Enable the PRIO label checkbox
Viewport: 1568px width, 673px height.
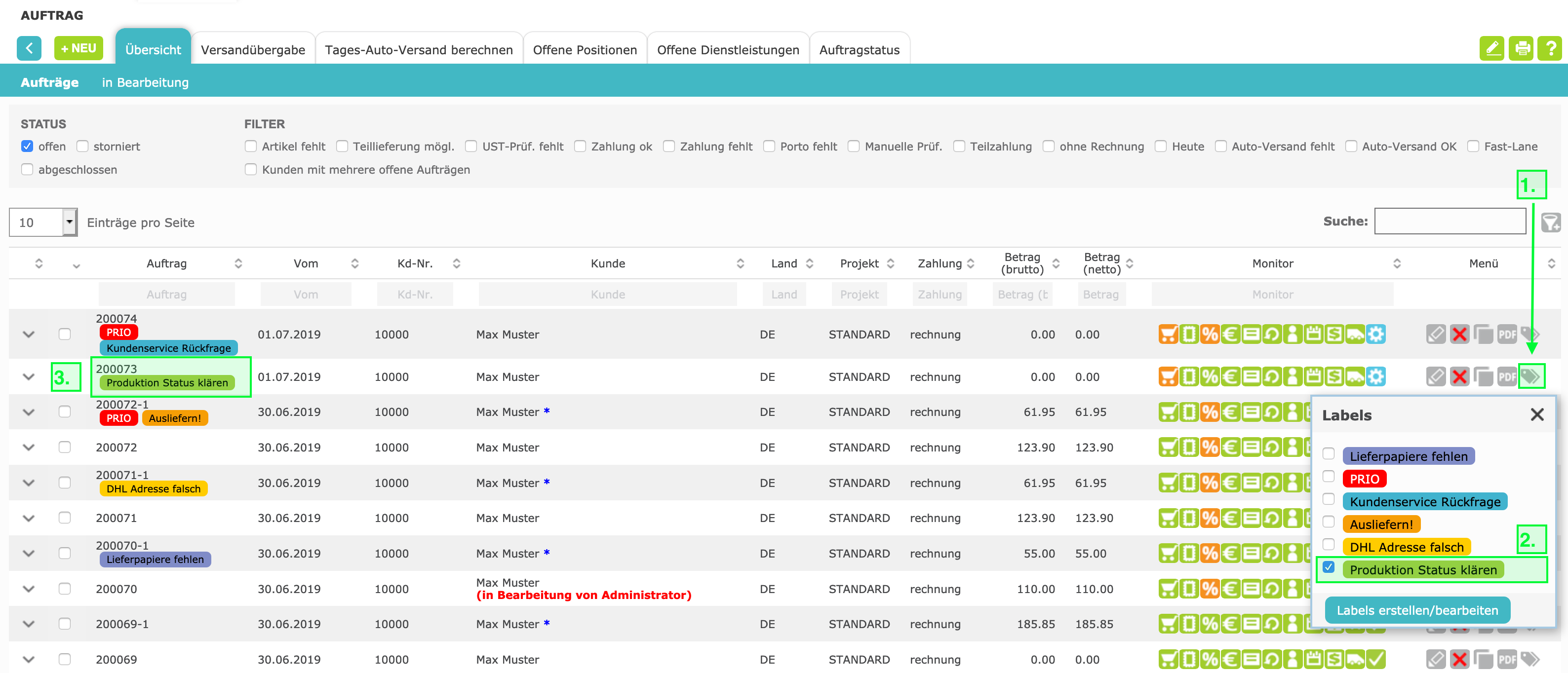[1329, 477]
